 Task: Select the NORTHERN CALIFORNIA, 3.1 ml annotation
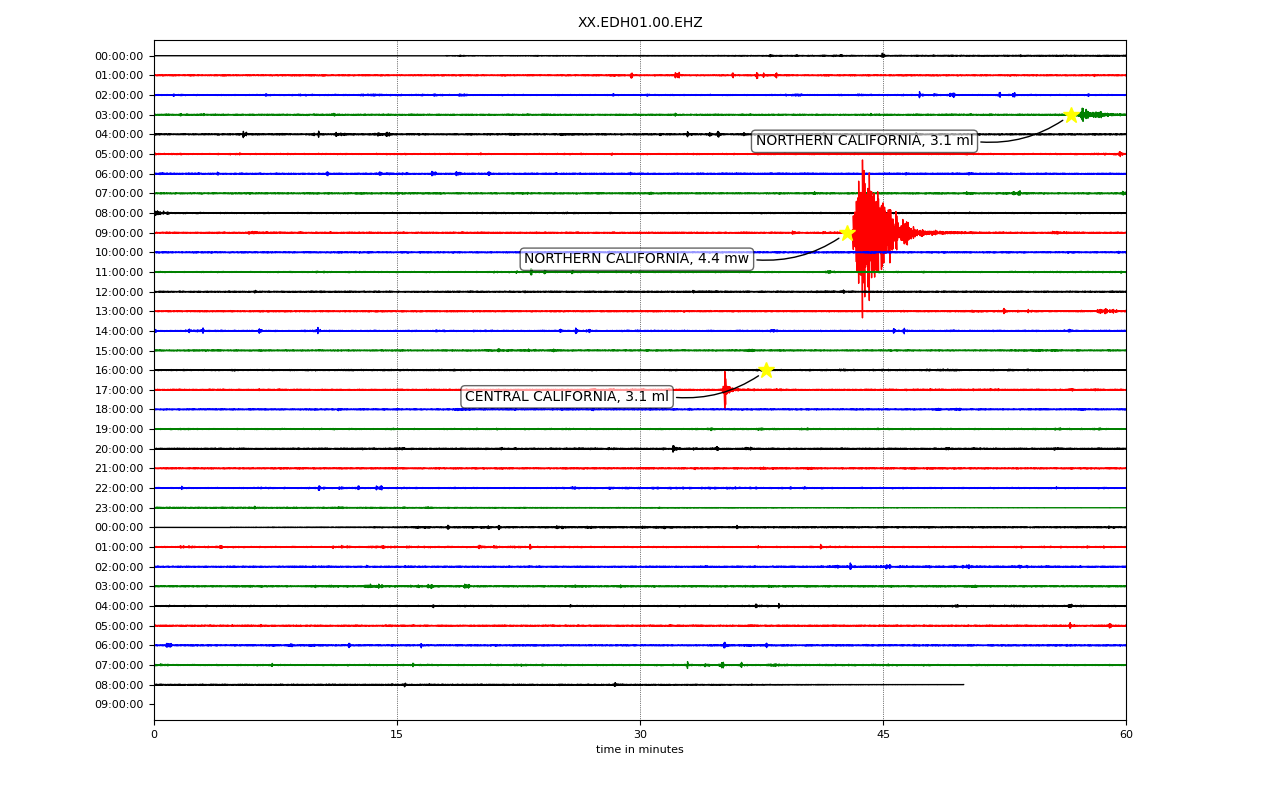(864, 141)
